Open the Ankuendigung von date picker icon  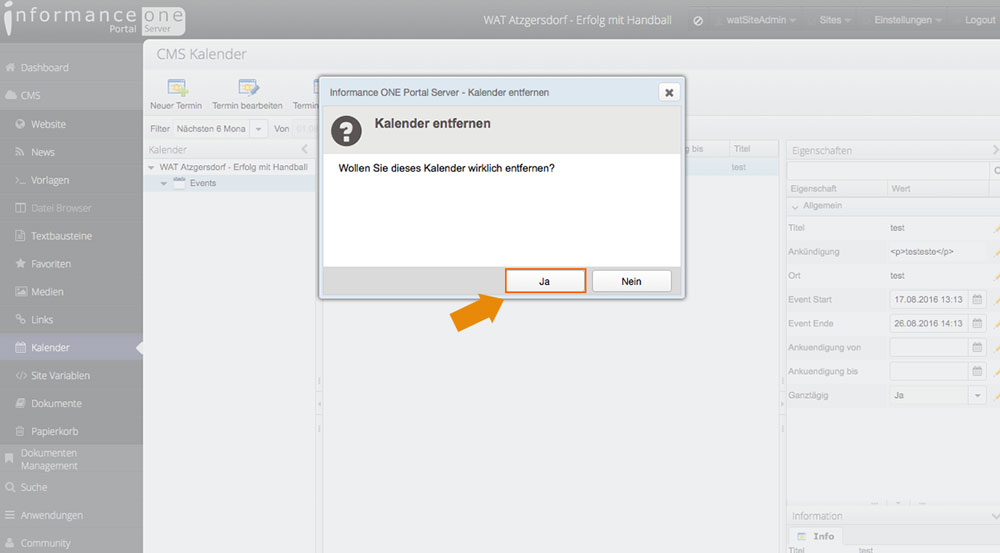pos(977,348)
